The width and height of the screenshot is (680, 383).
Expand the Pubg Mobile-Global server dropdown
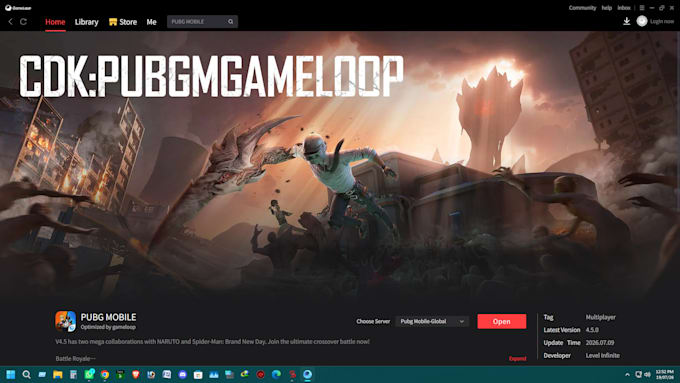pyautogui.click(x=432, y=321)
